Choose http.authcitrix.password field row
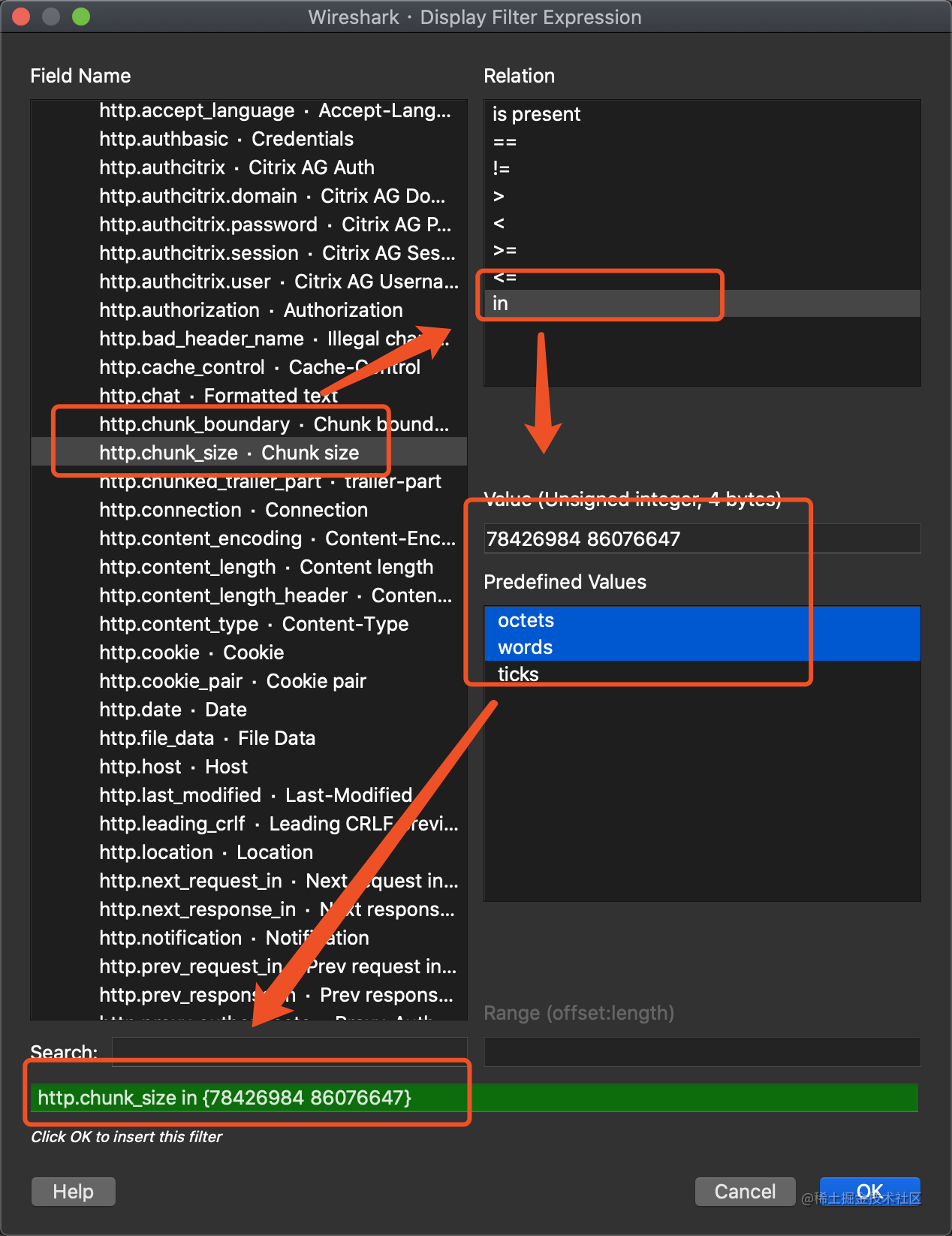The width and height of the screenshot is (952, 1236). pyautogui.click(x=249, y=225)
